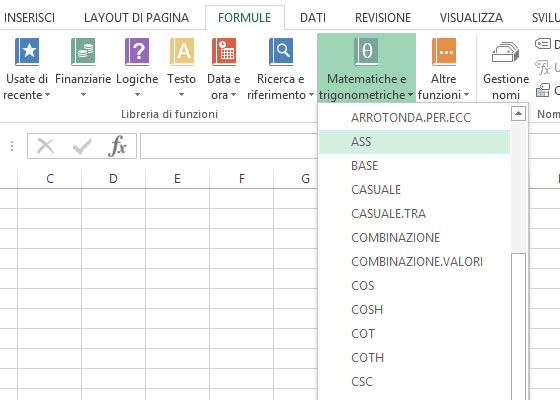Switch to the DATI ribbon tab
Image resolution: width=560 pixels, height=400 pixels.
313,18
